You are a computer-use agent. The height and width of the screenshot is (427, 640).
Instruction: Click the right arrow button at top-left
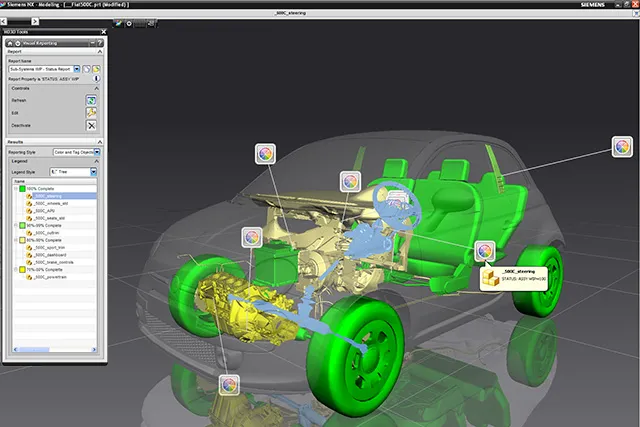[35, 21]
